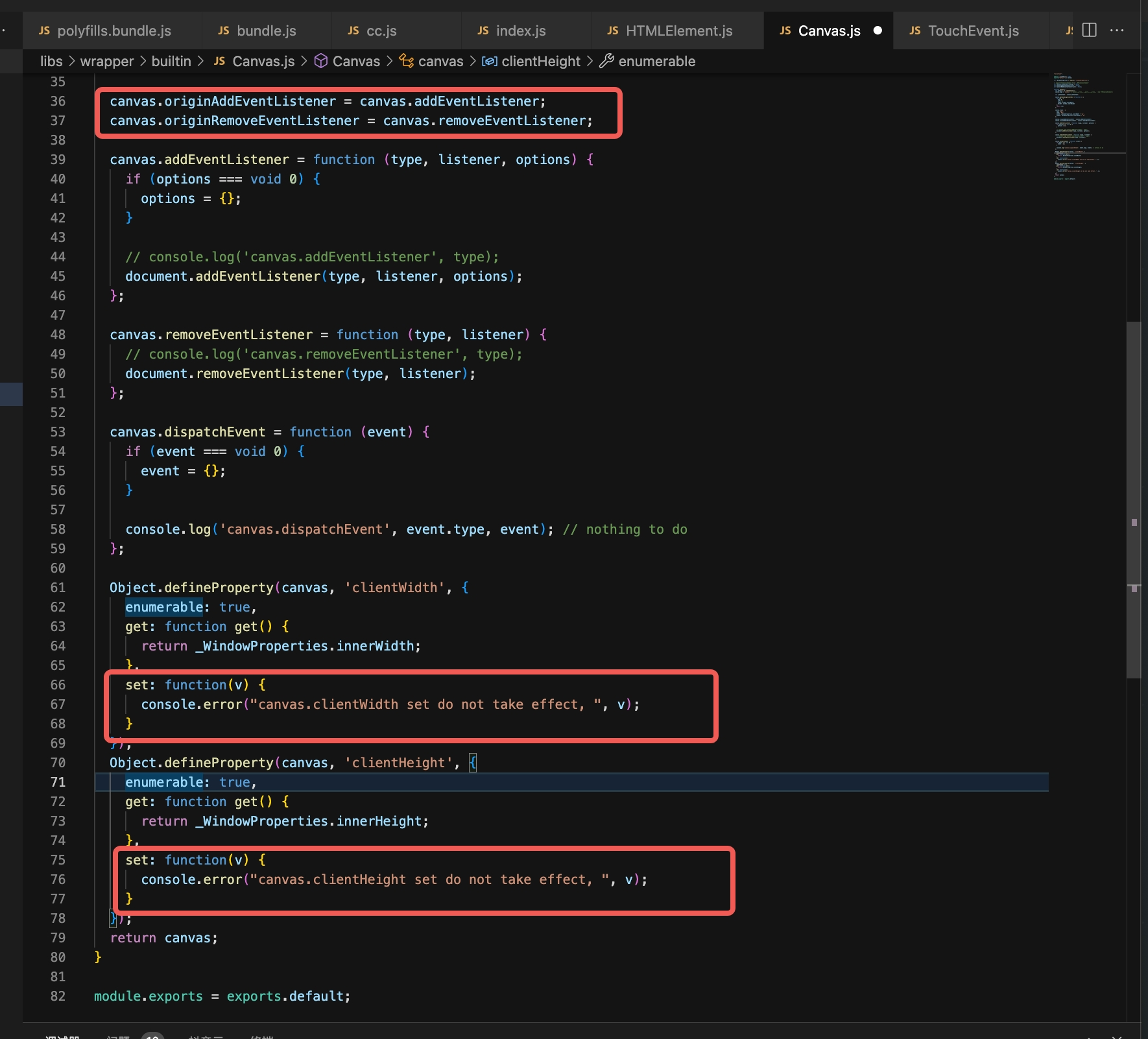Open the TouchEvent.js tab
The height and width of the screenshot is (1039, 1148).
pos(973,31)
